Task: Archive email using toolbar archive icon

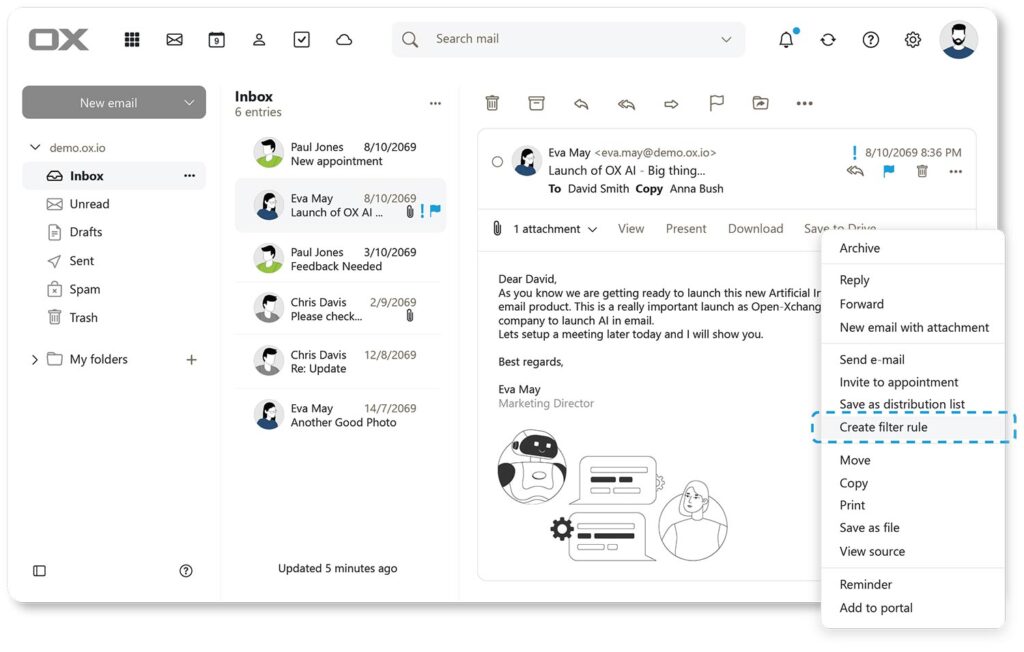Action: click(x=537, y=103)
